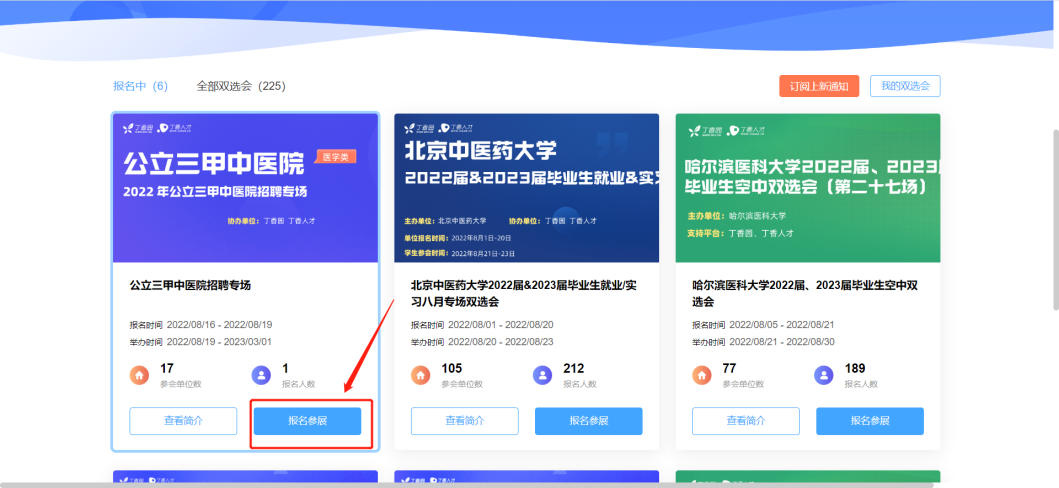Screen dimensions: 1059x488
Task: Open 全部双选会 (225) tab
Action: click(241, 86)
